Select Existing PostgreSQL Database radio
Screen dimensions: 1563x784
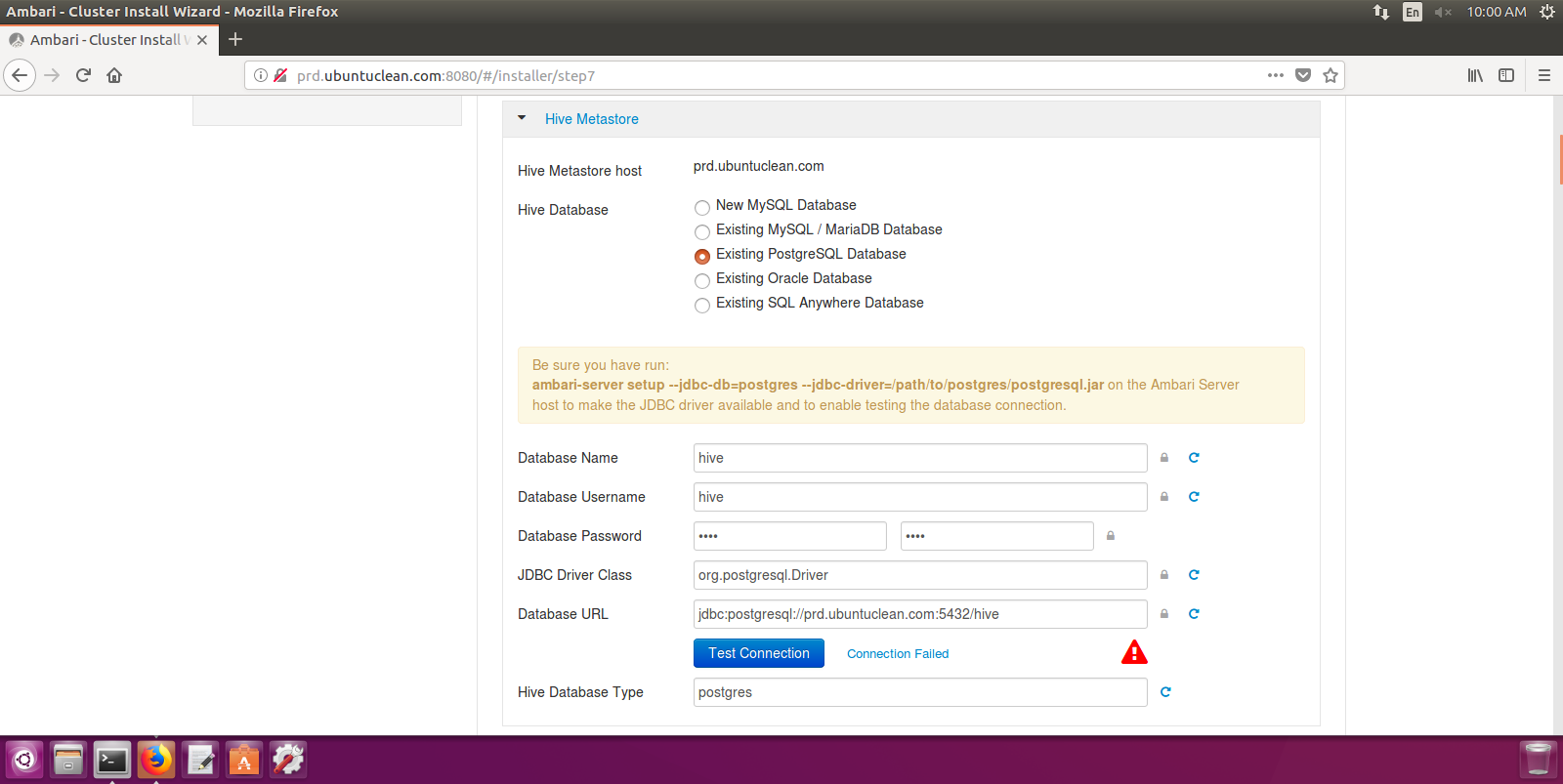click(701, 256)
